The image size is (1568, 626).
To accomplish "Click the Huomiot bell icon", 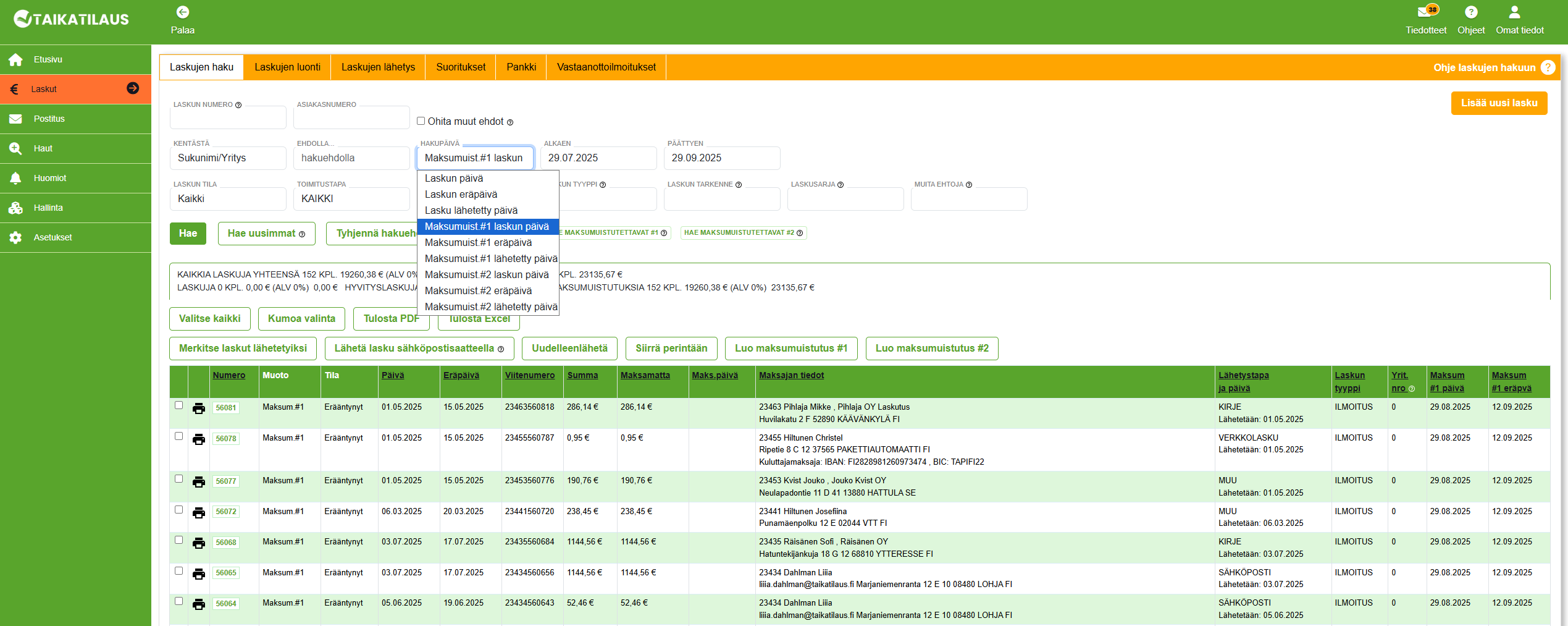I will click(16, 179).
